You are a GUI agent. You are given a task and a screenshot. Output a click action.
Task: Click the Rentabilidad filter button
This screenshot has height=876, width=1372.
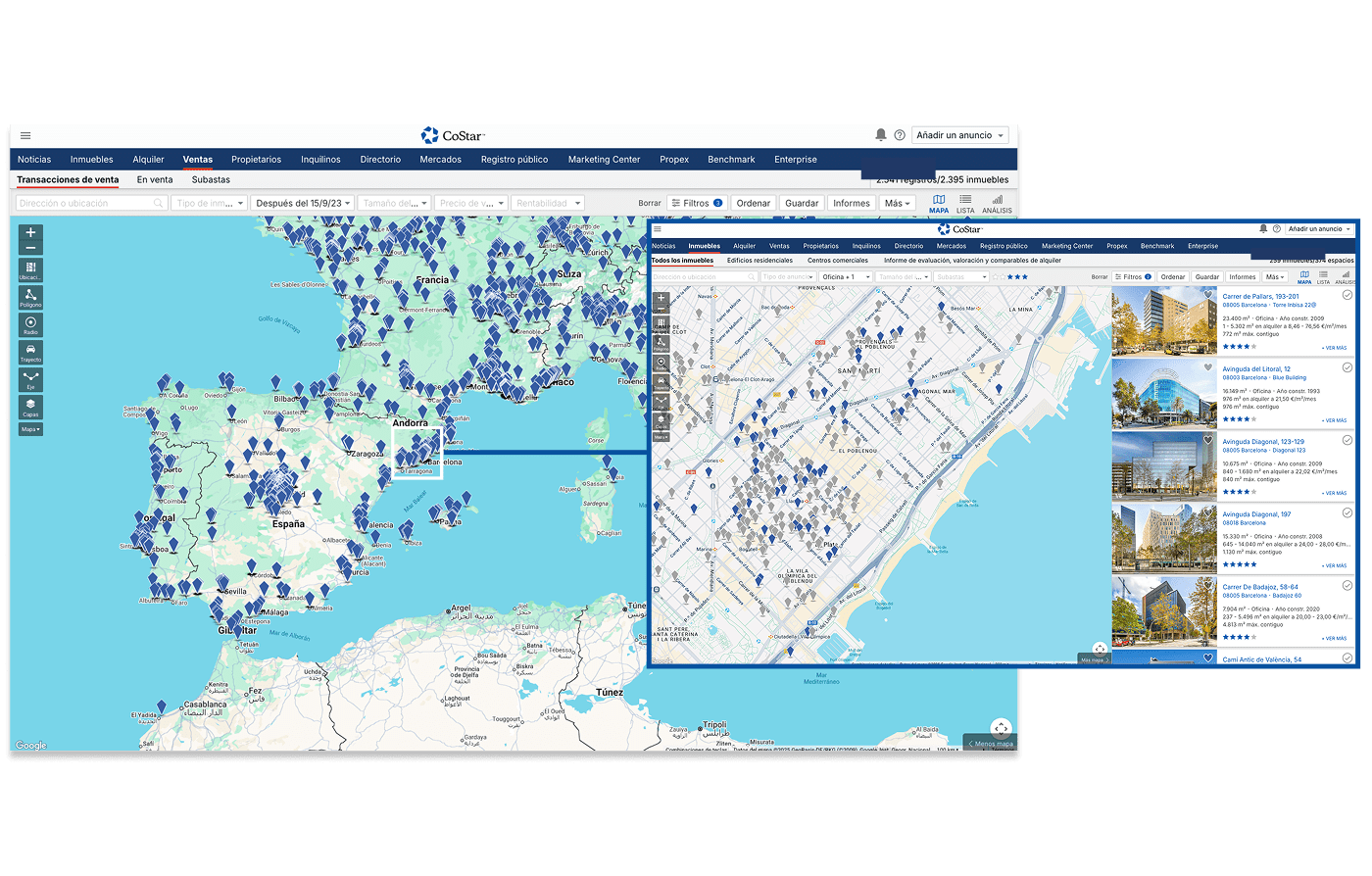pyautogui.click(x=548, y=203)
